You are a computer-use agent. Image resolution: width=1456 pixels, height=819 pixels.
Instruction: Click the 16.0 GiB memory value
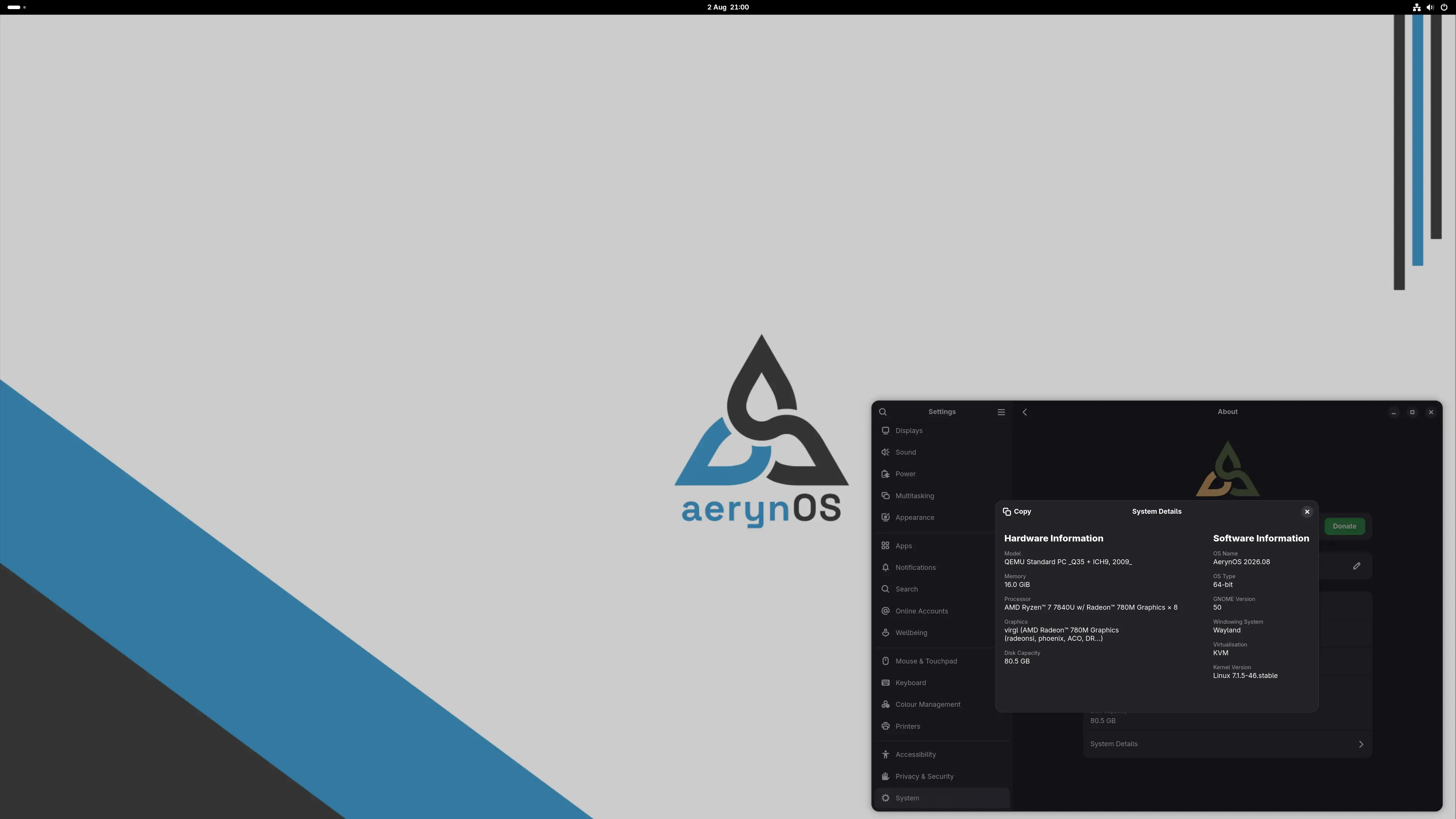(x=1017, y=584)
